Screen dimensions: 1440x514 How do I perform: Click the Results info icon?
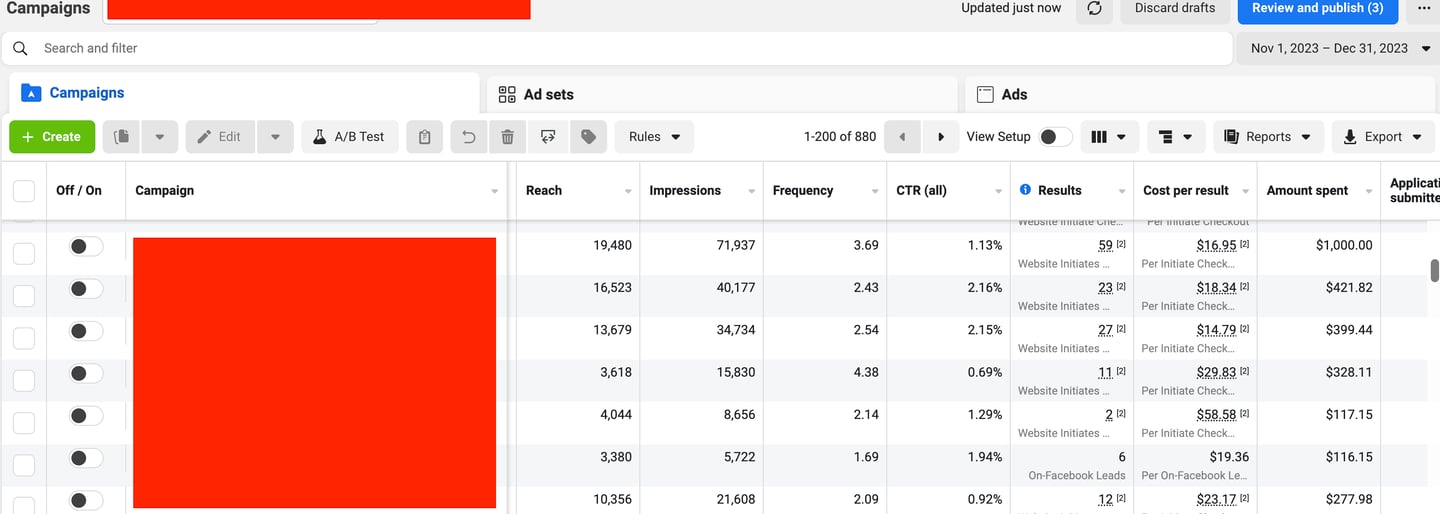click(1025, 190)
